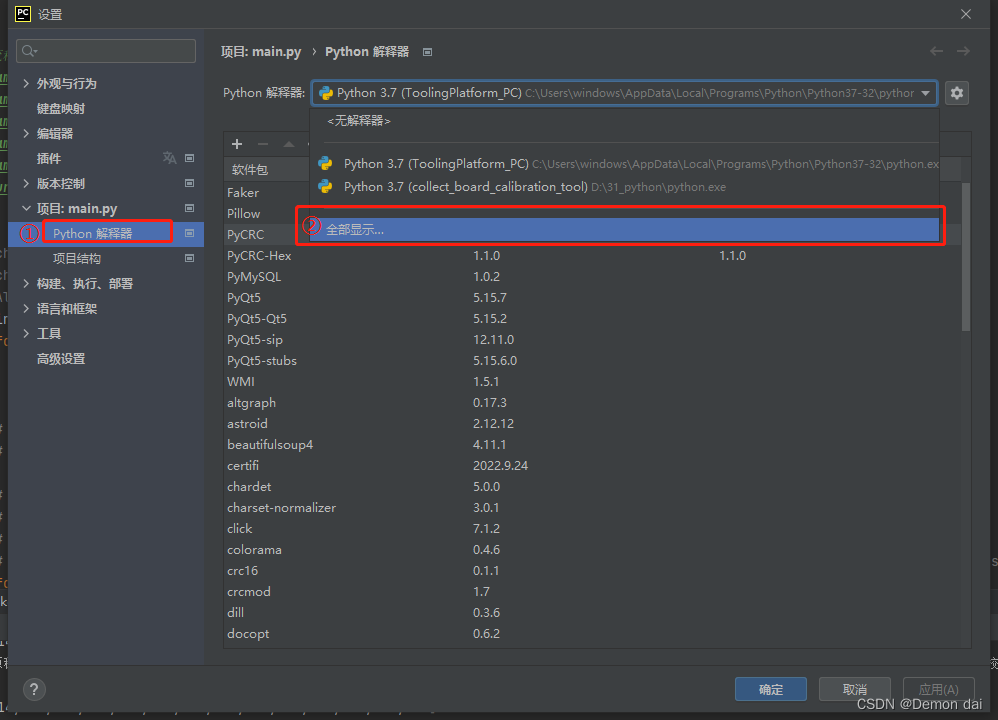The height and width of the screenshot is (720, 998).
Task: Select the PyCRC-Hex package row
Action: tap(593, 255)
